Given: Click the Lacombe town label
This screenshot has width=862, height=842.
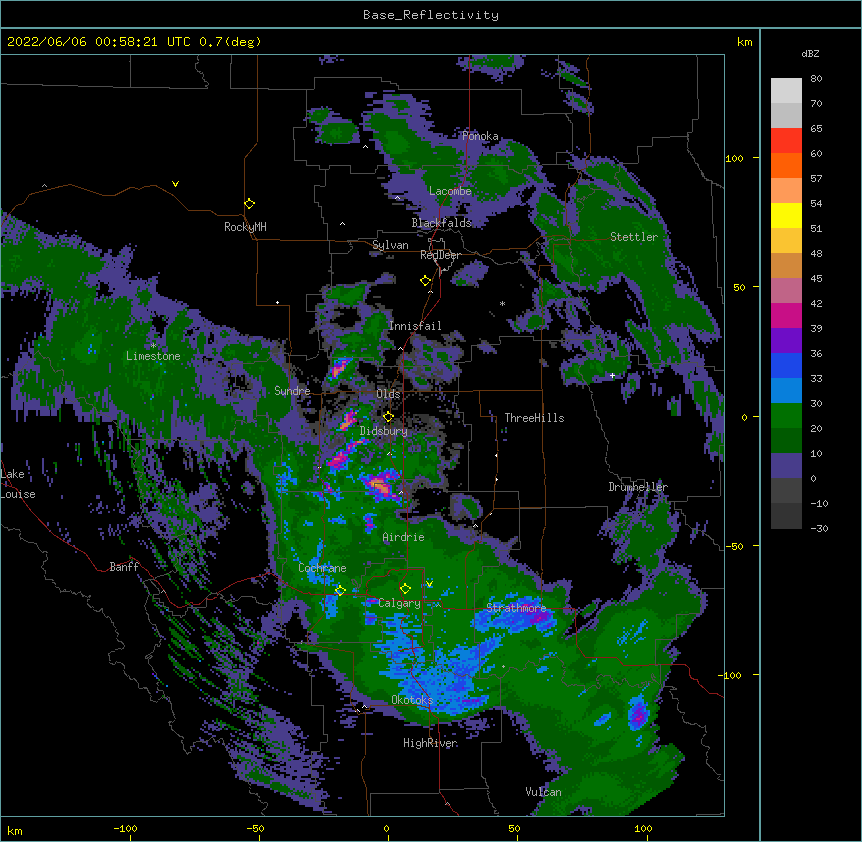Looking at the screenshot, I should pyautogui.click(x=450, y=191).
